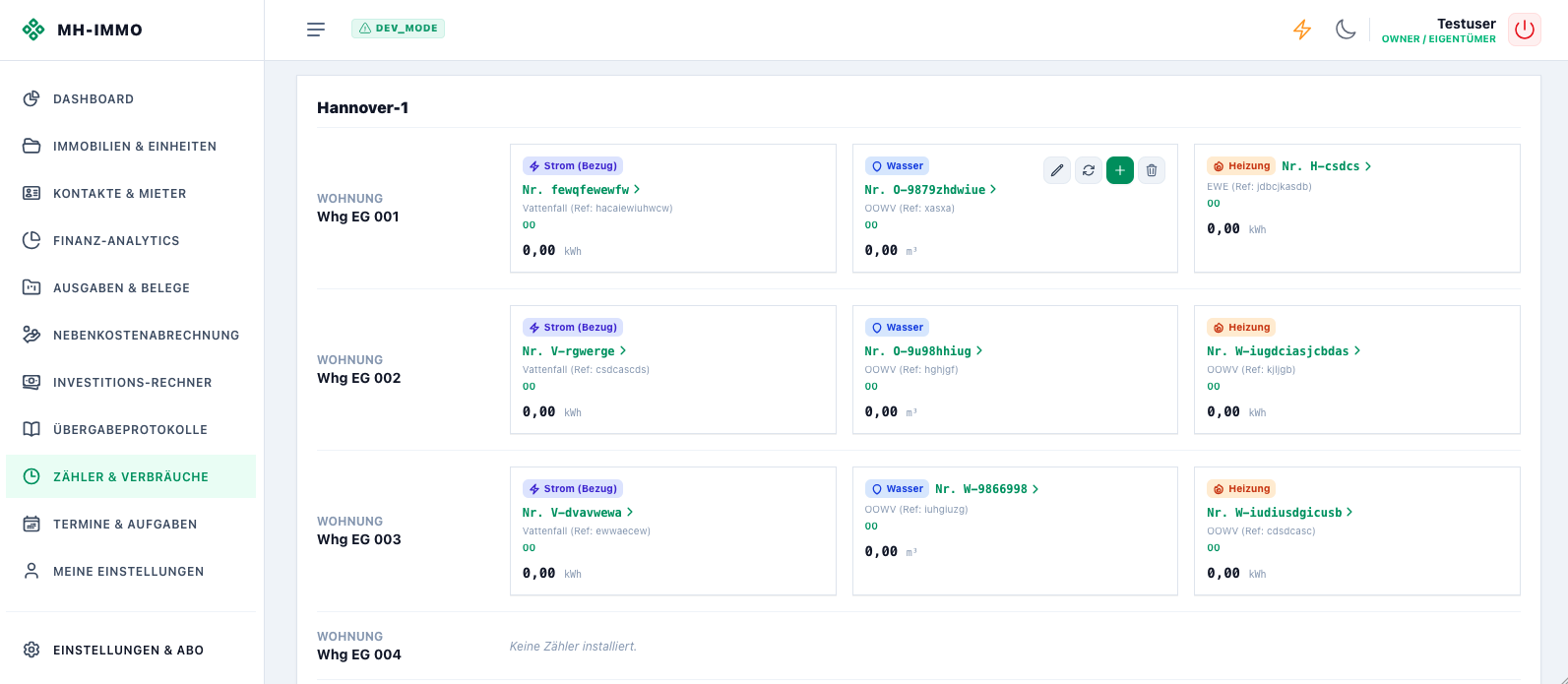Screen dimensions: 1568x684
Task: Open meter Nr. O-9879zhdwiue details
Action: tap(930, 189)
